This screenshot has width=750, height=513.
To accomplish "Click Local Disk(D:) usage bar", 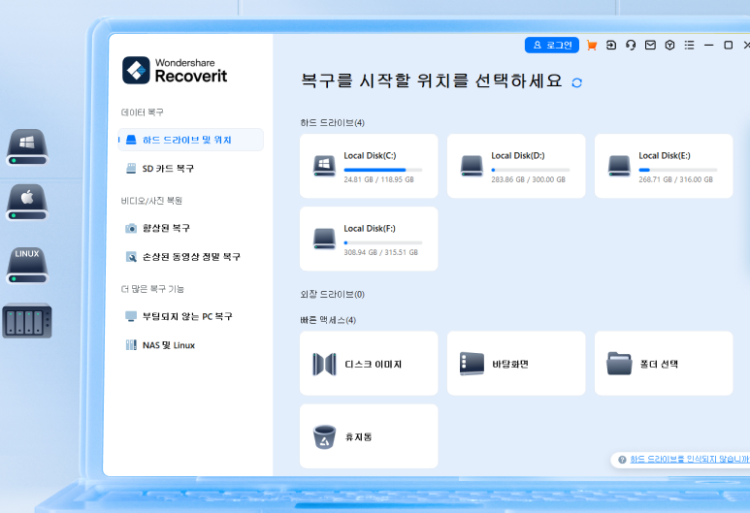I will pyautogui.click(x=530, y=170).
